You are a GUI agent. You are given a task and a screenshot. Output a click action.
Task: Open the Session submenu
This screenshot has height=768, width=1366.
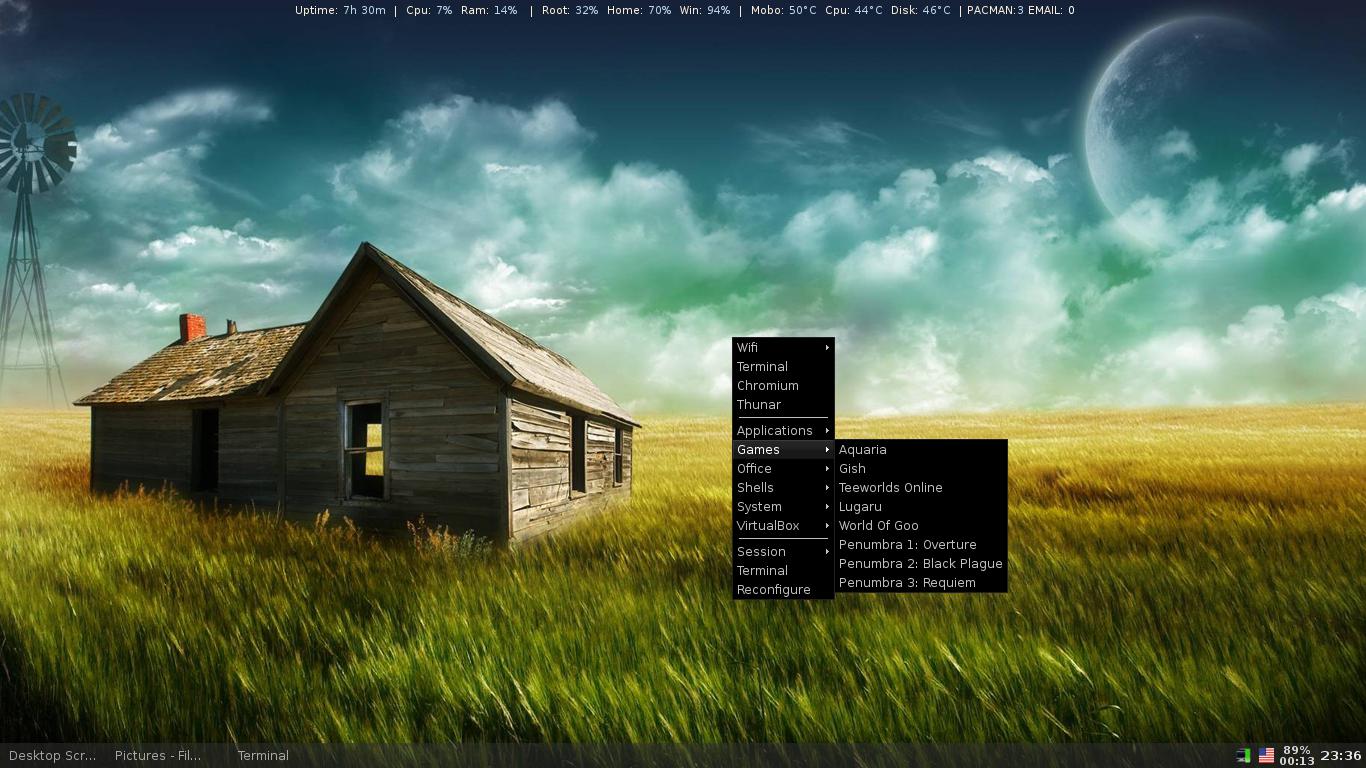[x=783, y=552]
